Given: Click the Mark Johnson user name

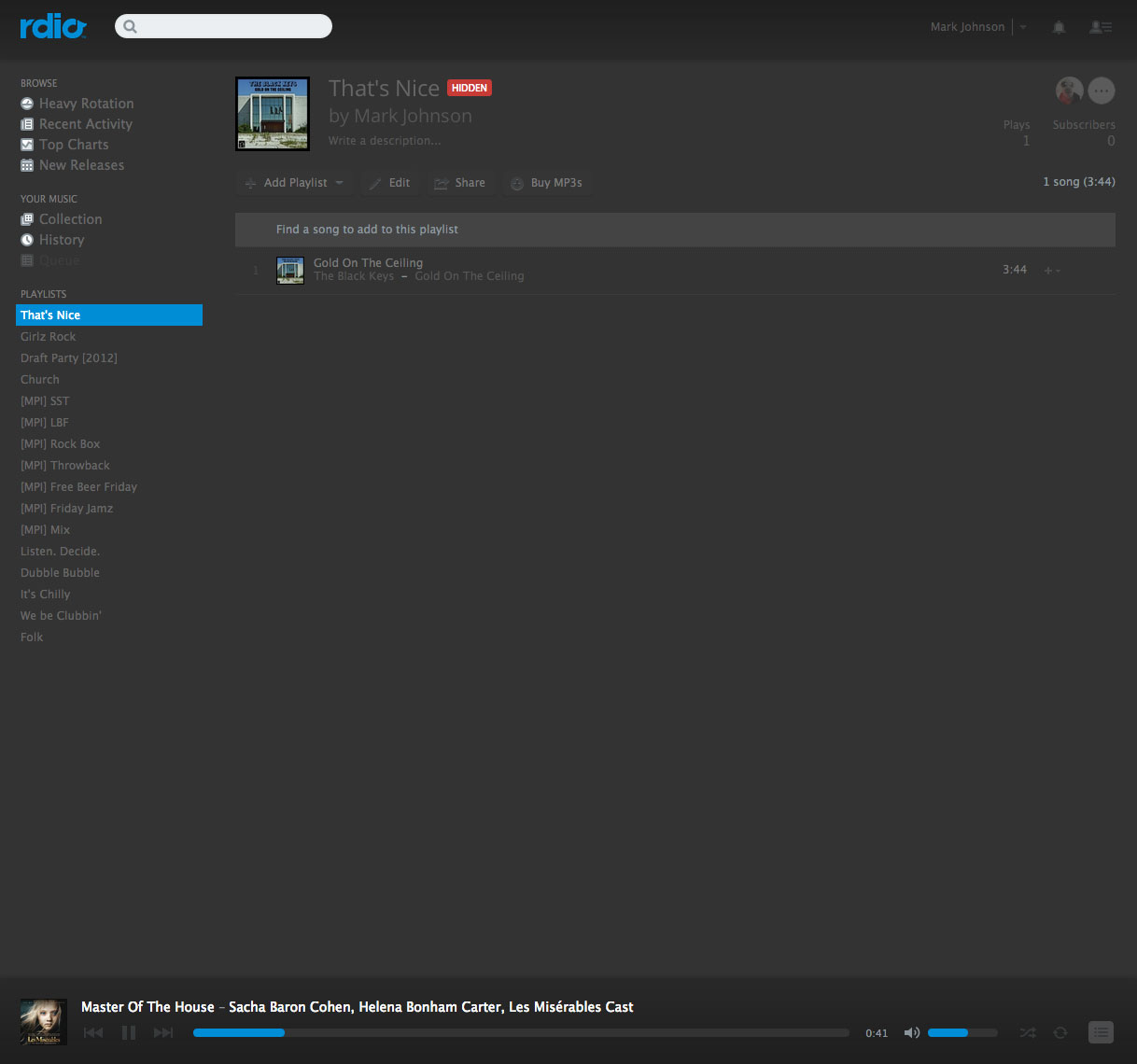Looking at the screenshot, I should click(967, 27).
